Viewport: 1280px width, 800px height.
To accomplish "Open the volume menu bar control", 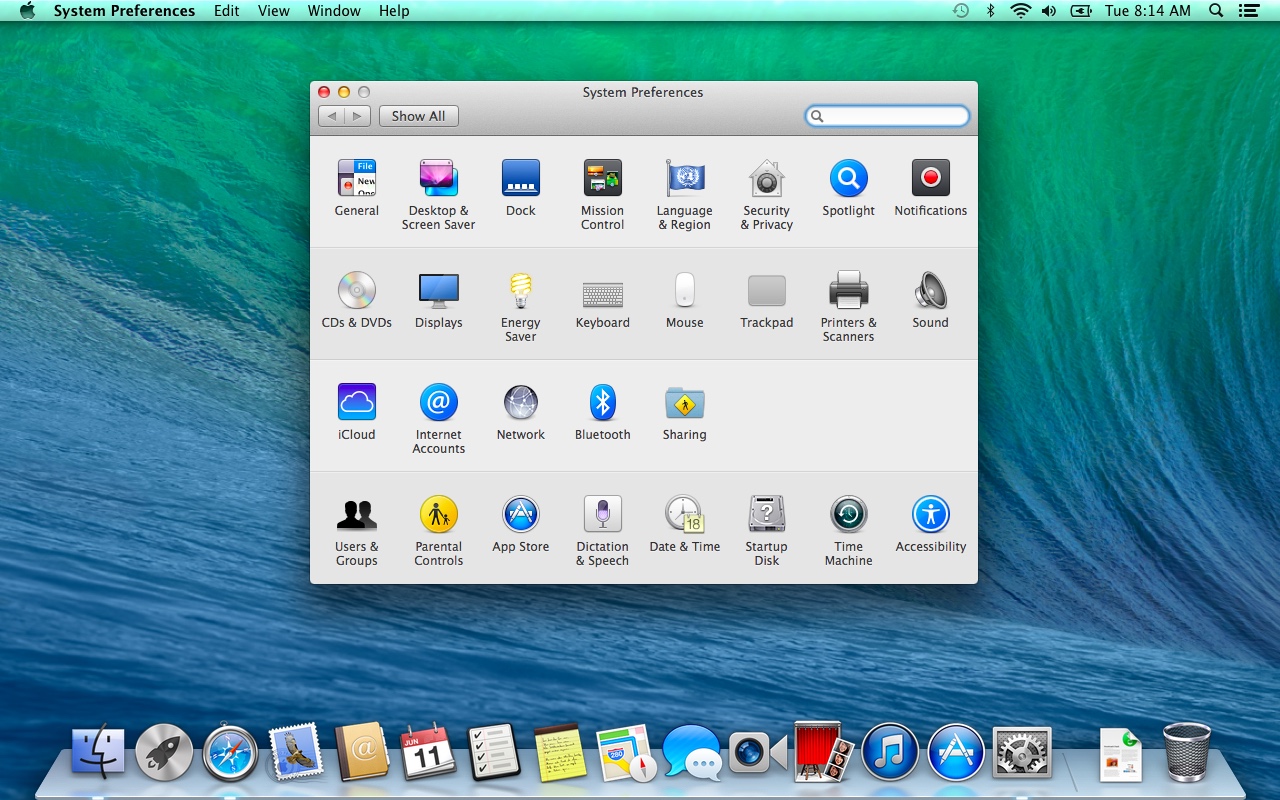I will 1049,11.
